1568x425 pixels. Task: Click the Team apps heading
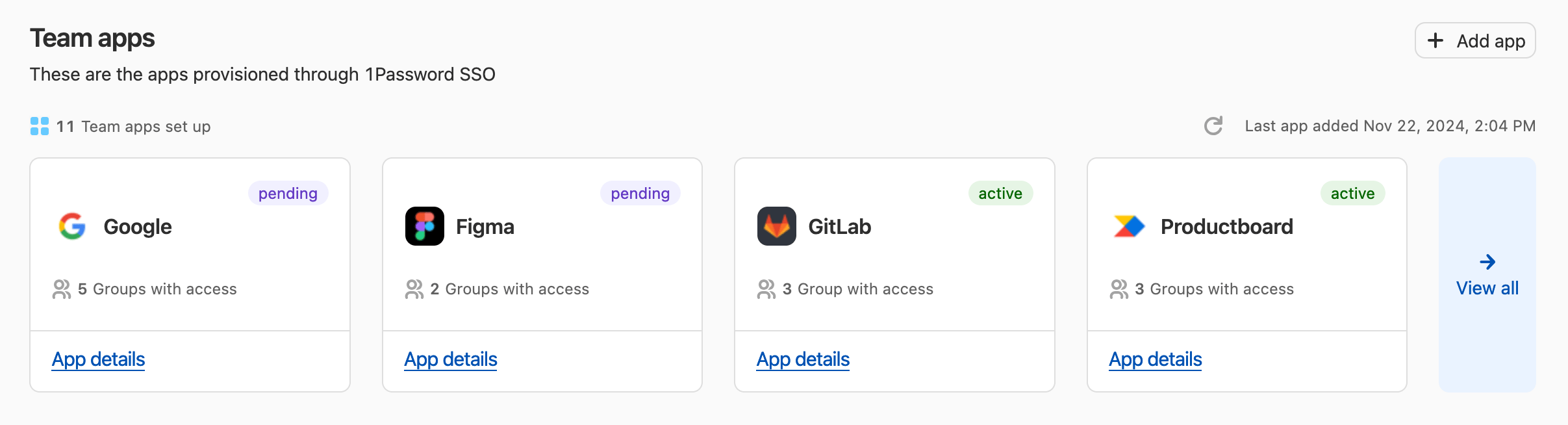pos(92,38)
